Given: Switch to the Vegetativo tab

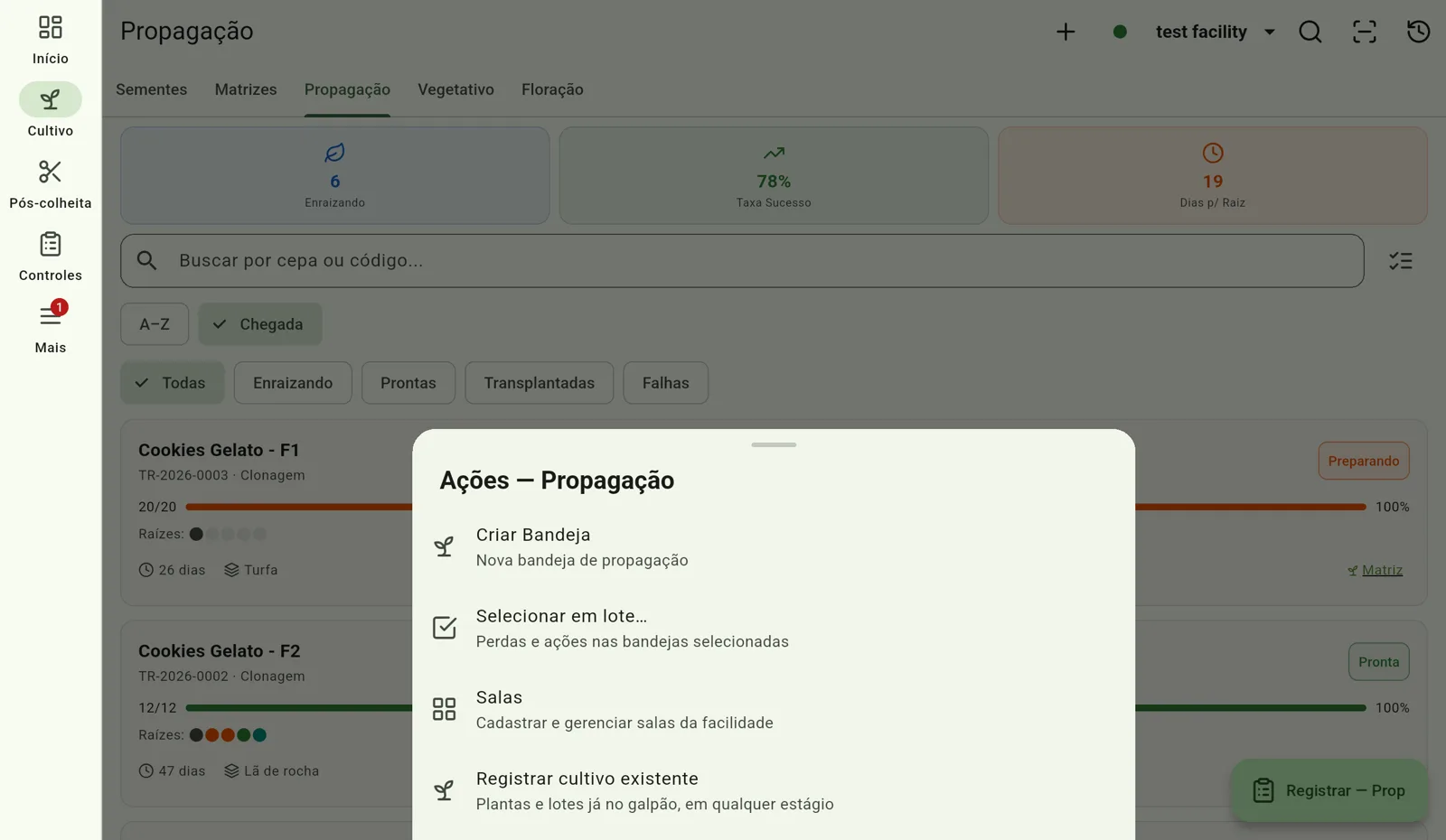Looking at the screenshot, I should click(x=455, y=89).
